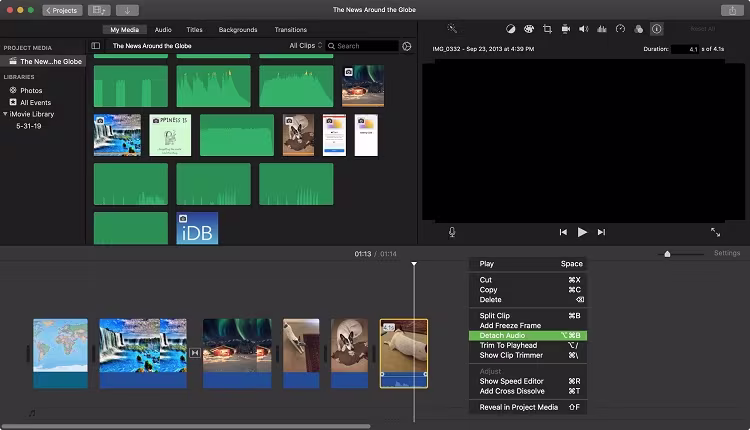This screenshot has height=430, width=750.
Task: Open the volume adjustment tool
Action: point(584,30)
